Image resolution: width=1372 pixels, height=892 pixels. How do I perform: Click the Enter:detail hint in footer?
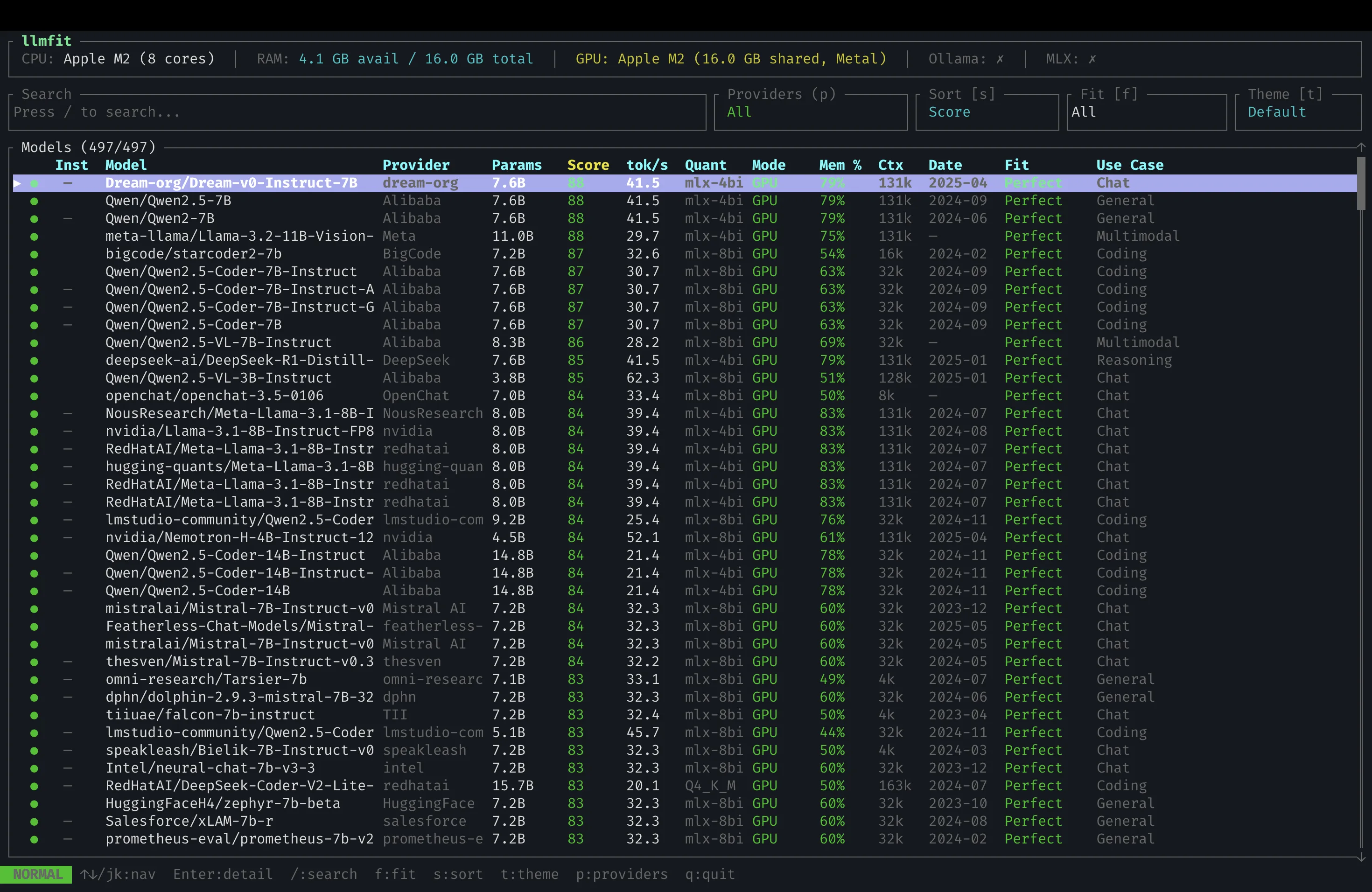pos(223,874)
